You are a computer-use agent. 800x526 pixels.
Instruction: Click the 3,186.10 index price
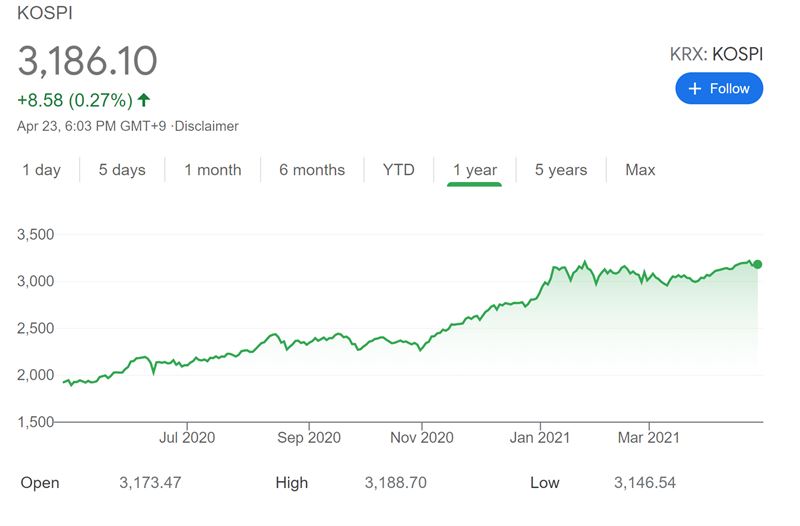(88, 61)
